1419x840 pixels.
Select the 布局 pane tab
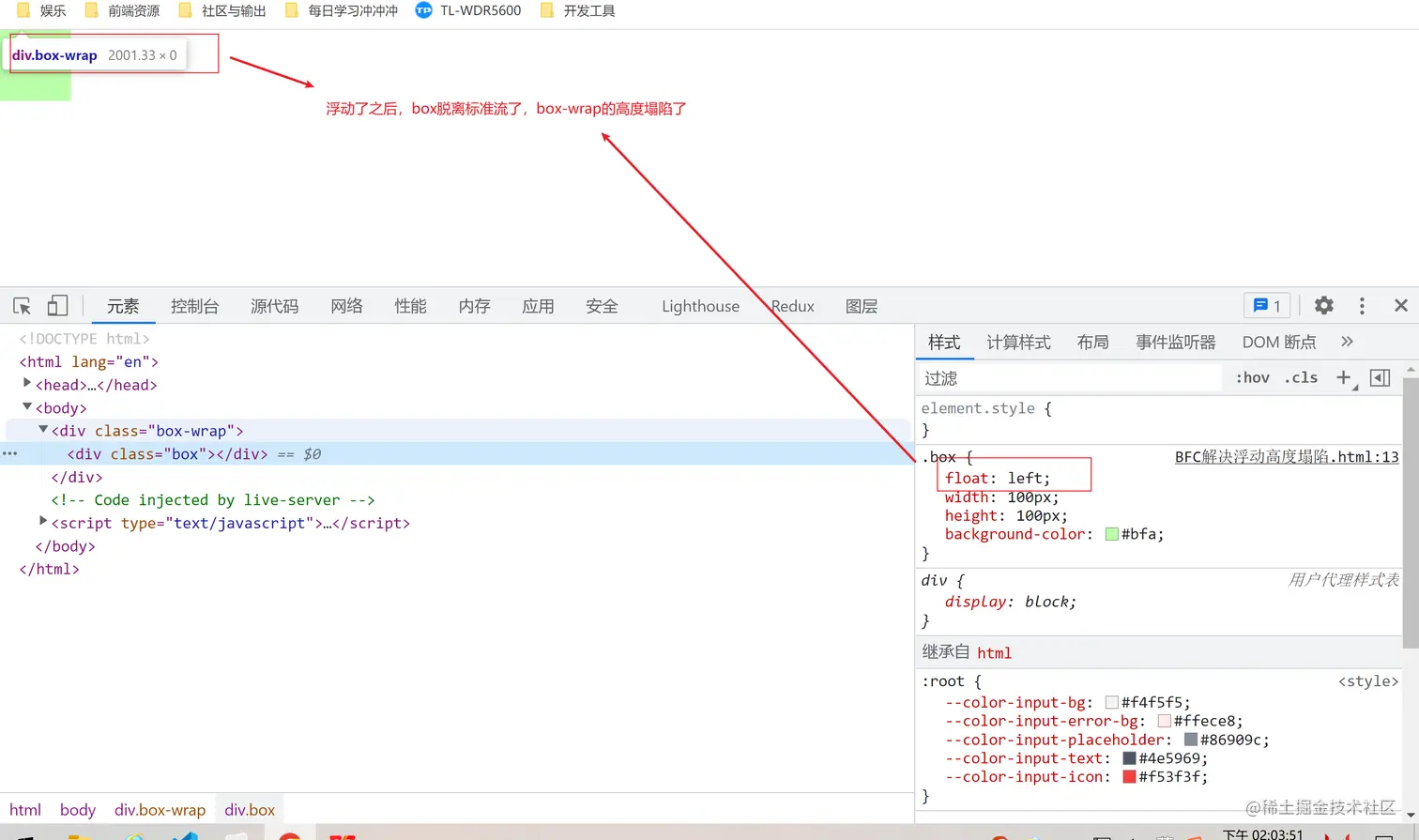pos(1092,342)
